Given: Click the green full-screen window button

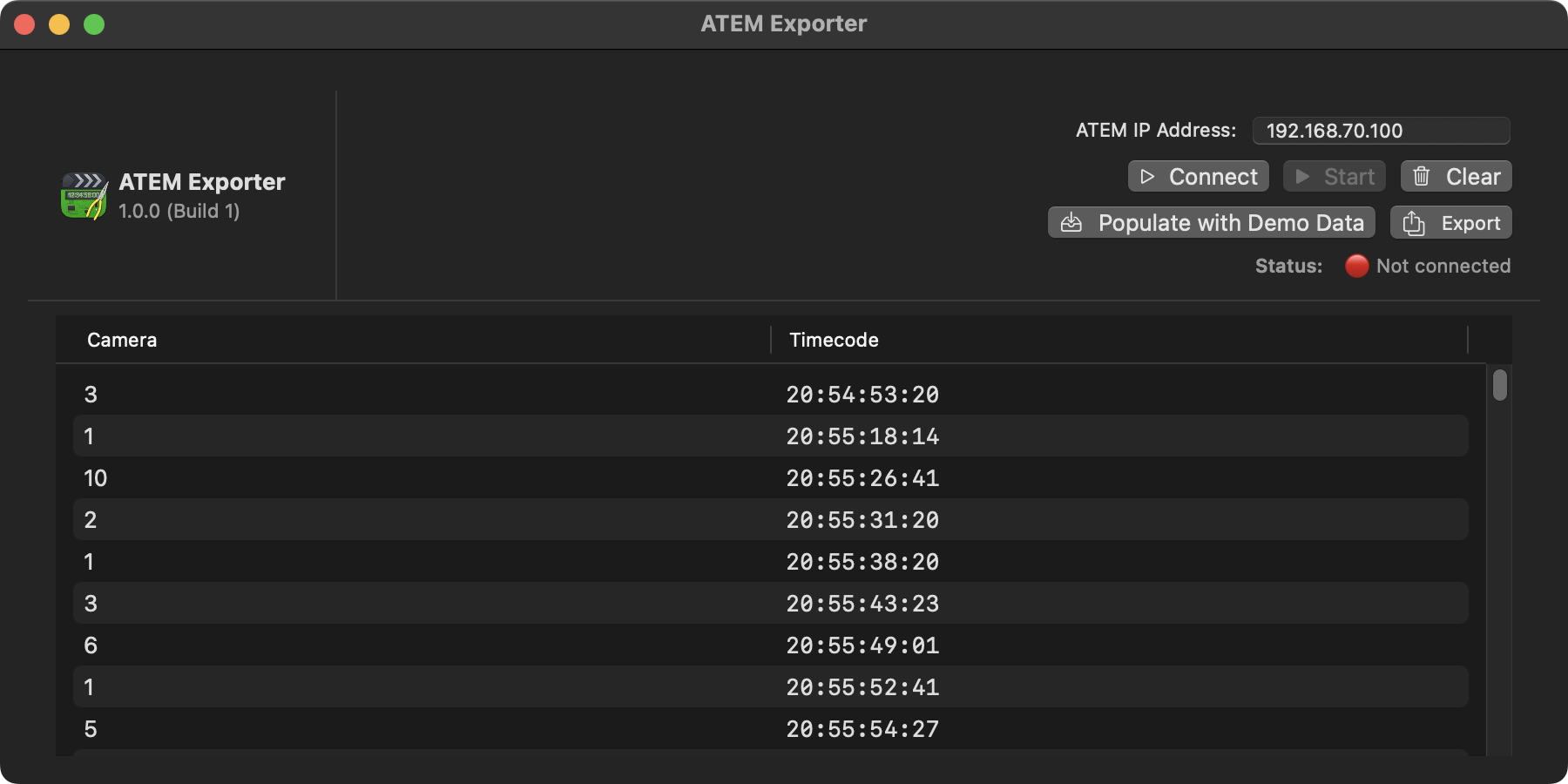Looking at the screenshot, I should point(94,24).
